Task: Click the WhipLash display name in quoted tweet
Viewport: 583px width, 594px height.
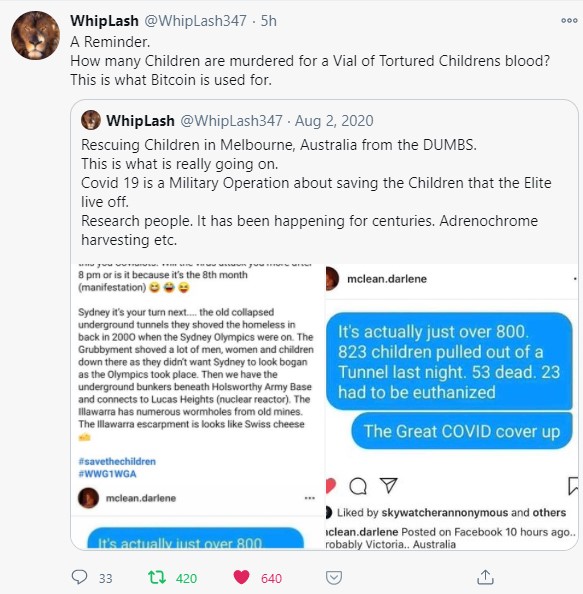Action: click(x=140, y=121)
